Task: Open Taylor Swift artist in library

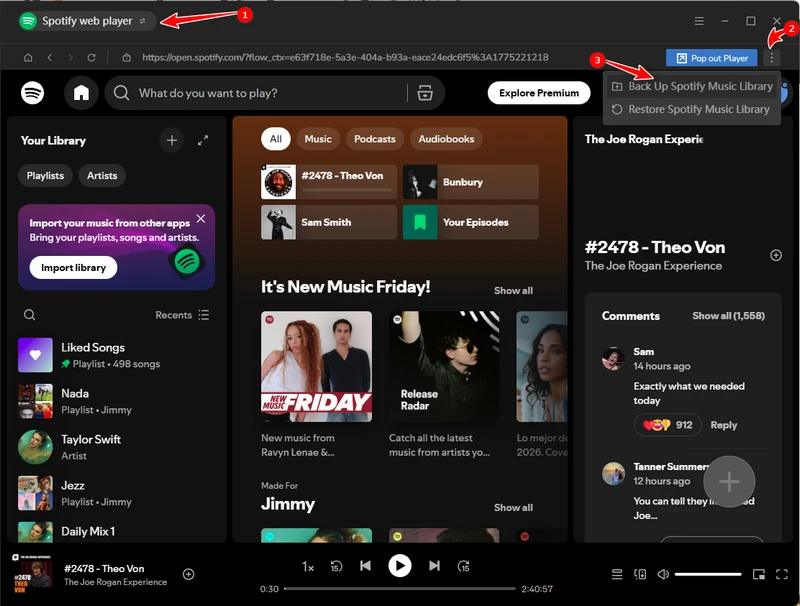Action: pos(117,447)
